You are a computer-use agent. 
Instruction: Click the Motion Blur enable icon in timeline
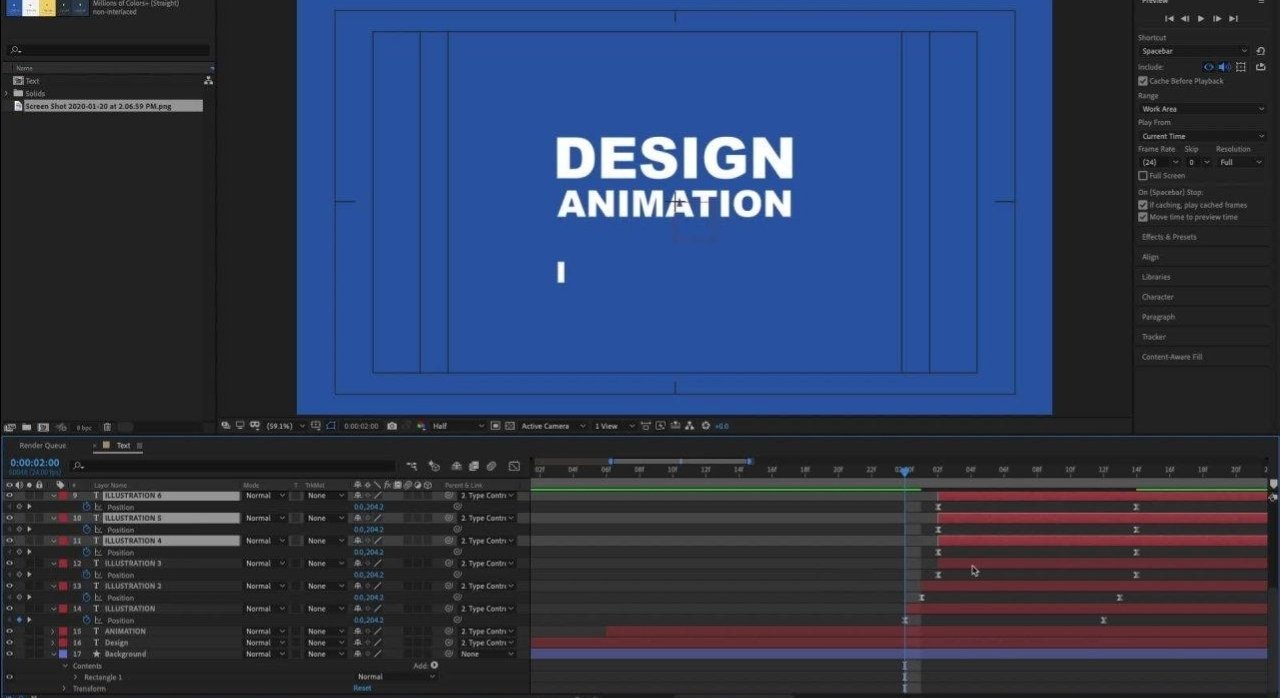491,466
